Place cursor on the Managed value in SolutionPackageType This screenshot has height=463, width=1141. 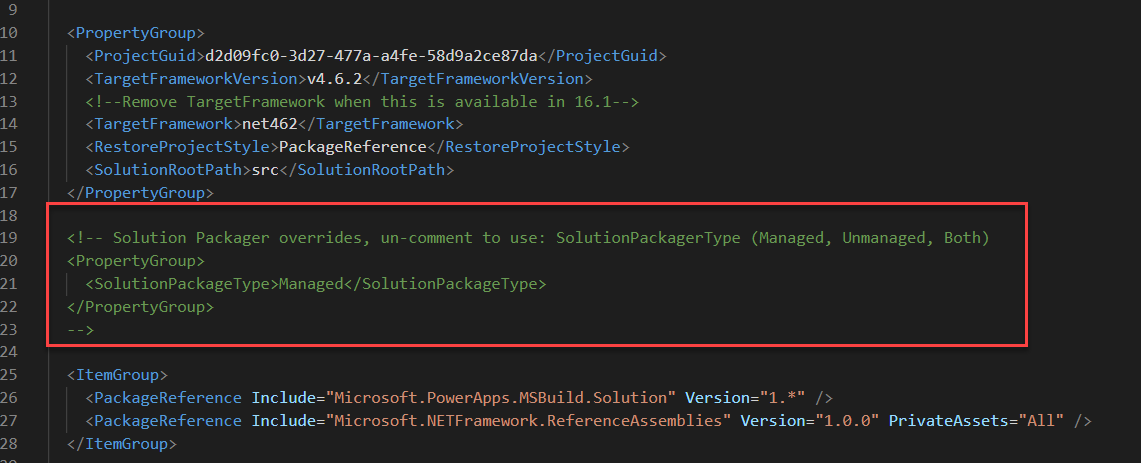[310, 284]
